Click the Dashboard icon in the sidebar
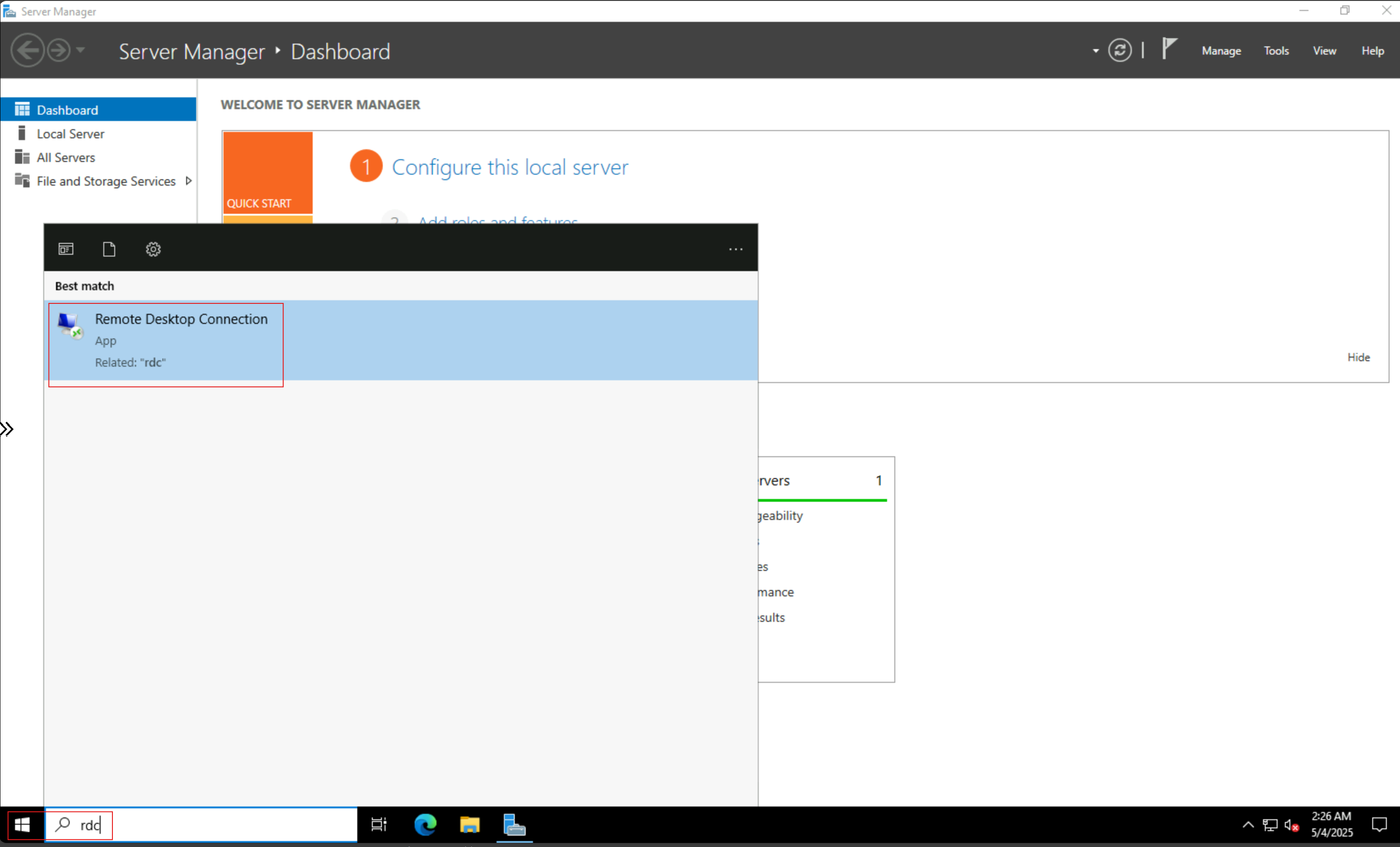This screenshot has height=847, width=1400. tap(22, 109)
